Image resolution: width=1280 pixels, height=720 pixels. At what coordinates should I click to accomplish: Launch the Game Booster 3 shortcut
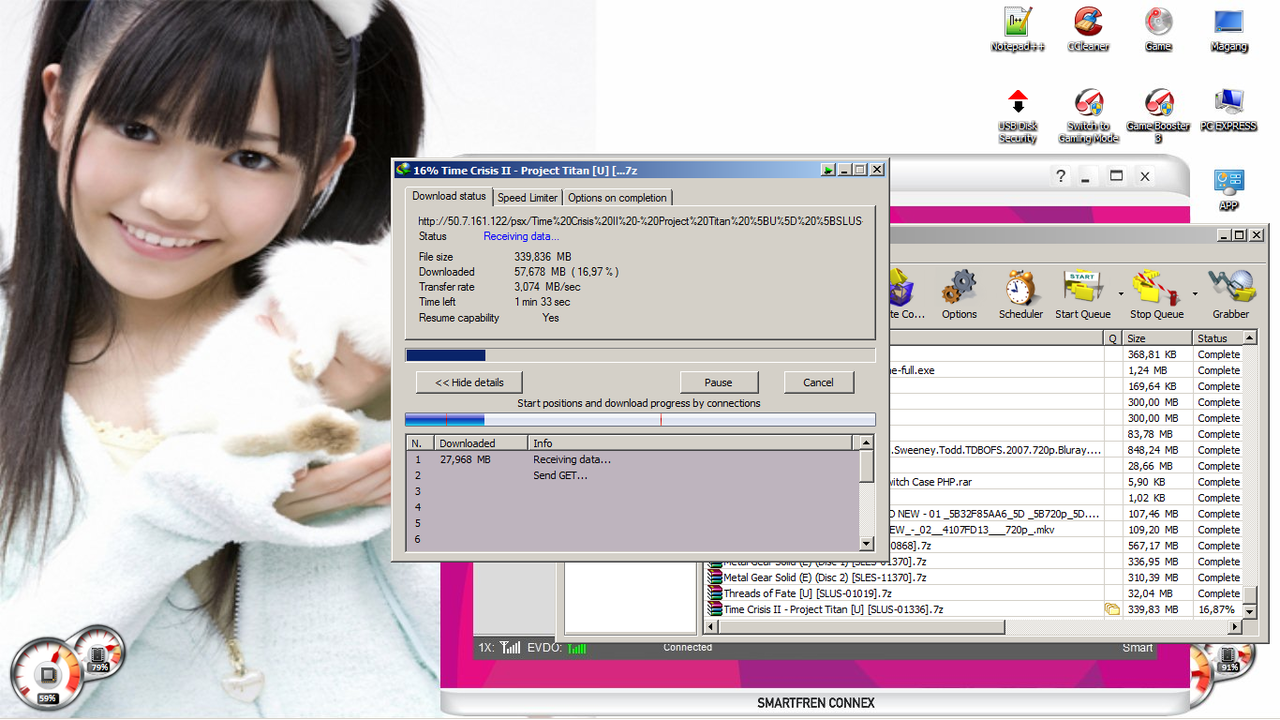pos(1158,116)
